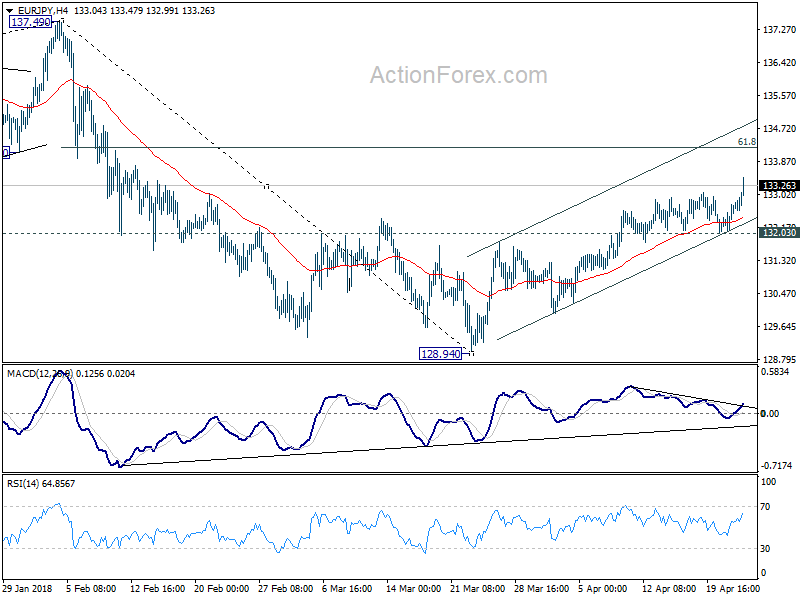Open the chart menu triangle beside EURJPY,H4

[9, 11]
